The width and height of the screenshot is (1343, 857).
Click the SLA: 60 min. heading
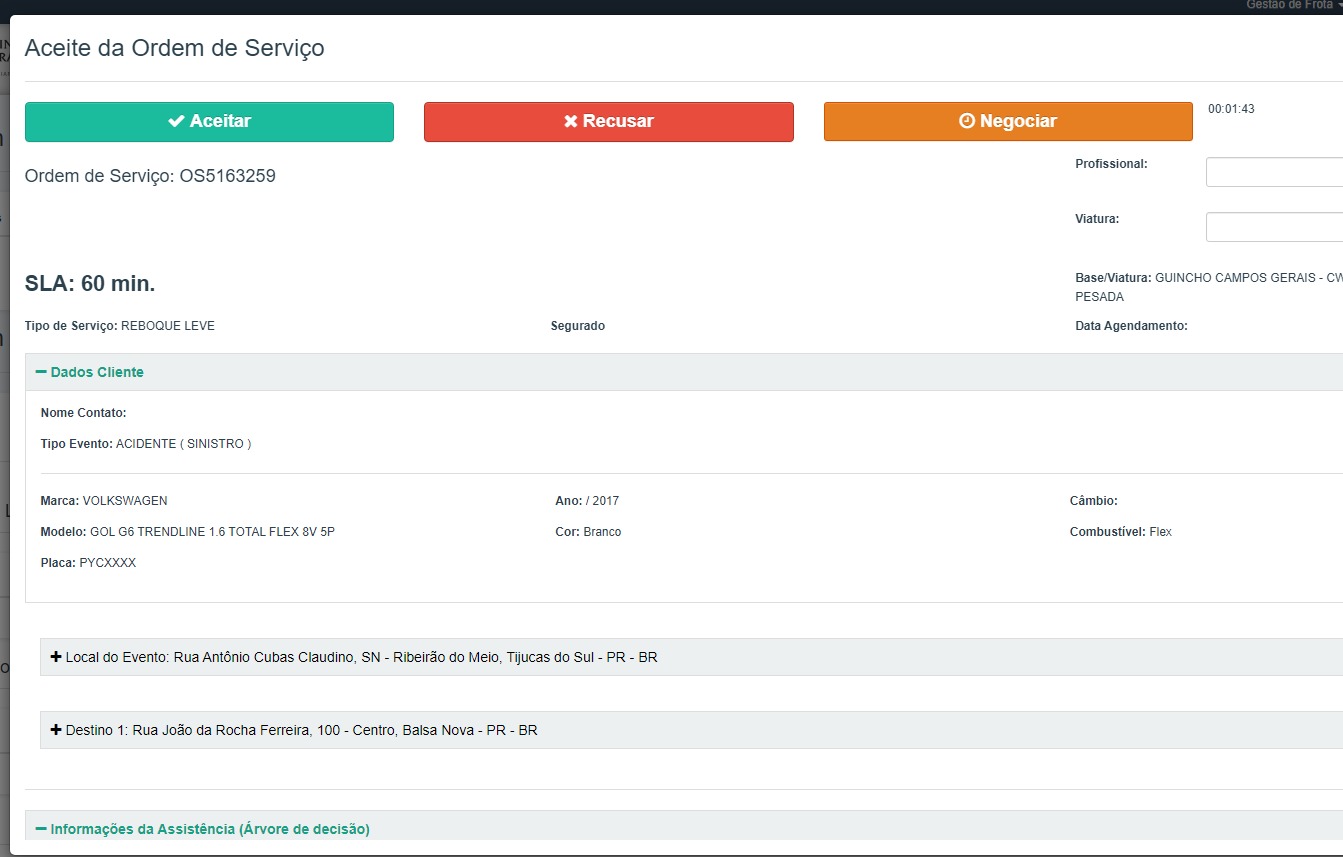(x=90, y=284)
